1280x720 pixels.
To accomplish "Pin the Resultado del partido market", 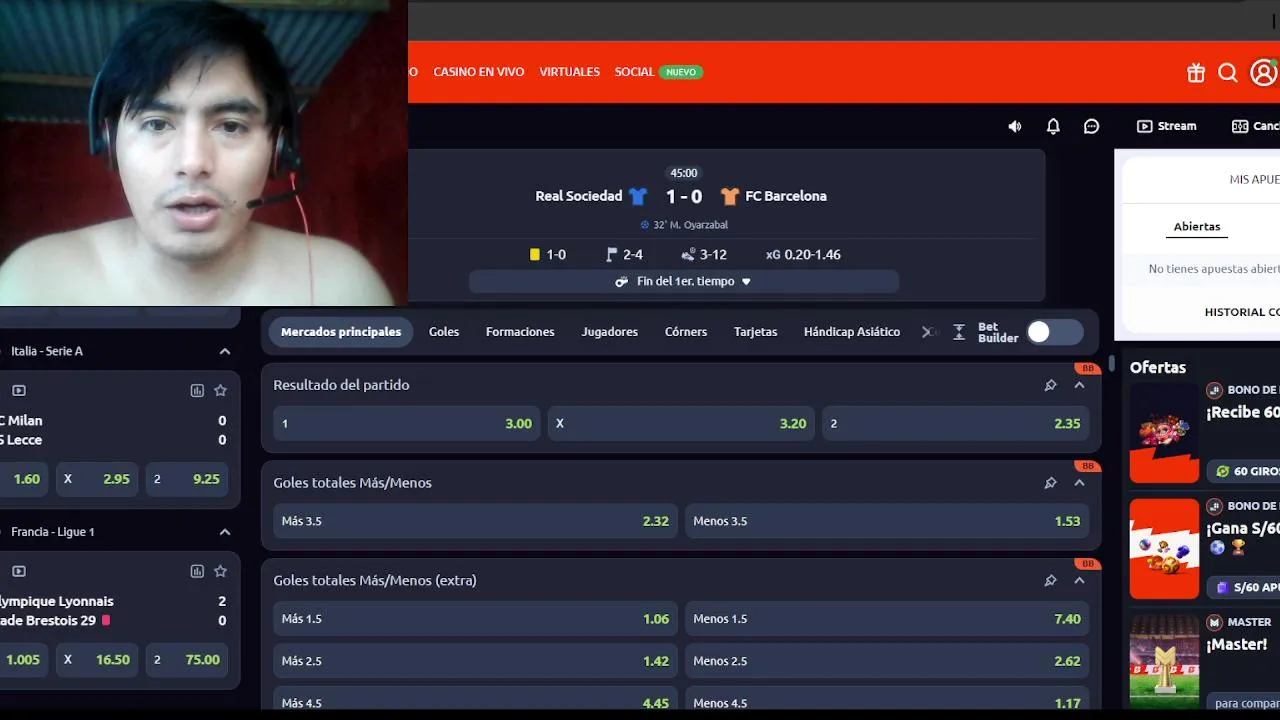I will 1050,385.
